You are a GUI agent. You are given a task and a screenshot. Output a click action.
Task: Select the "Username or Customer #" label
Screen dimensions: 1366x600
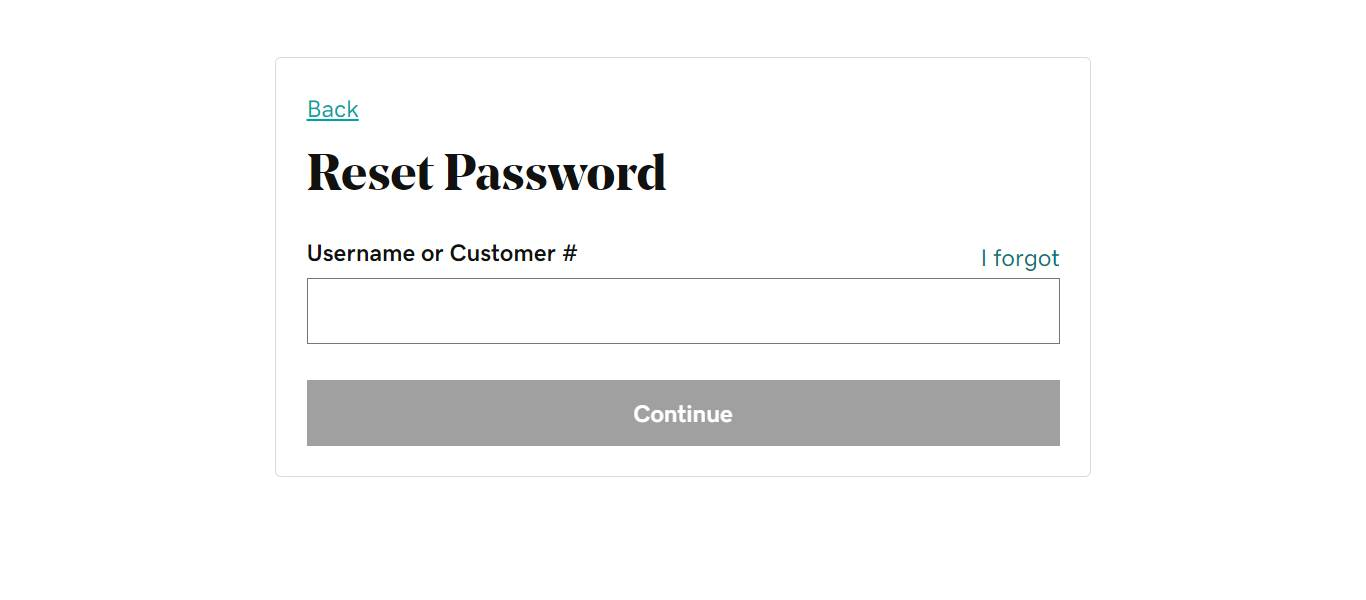click(x=442, y=253)
